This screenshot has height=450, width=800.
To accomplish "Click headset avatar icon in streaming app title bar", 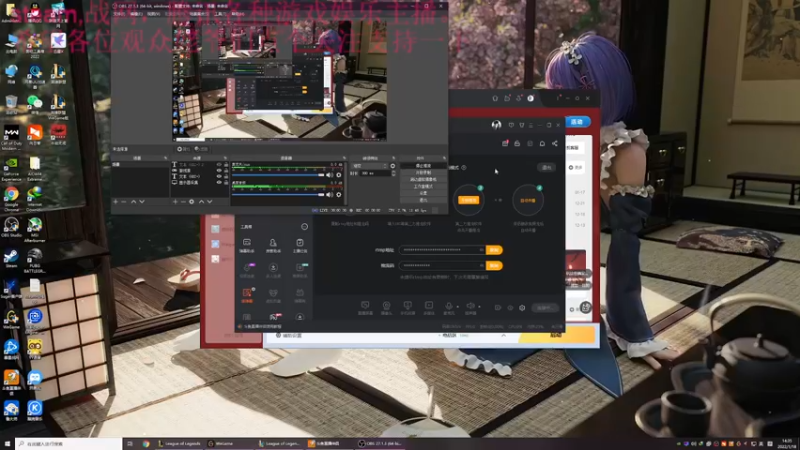I will [496, 124].
